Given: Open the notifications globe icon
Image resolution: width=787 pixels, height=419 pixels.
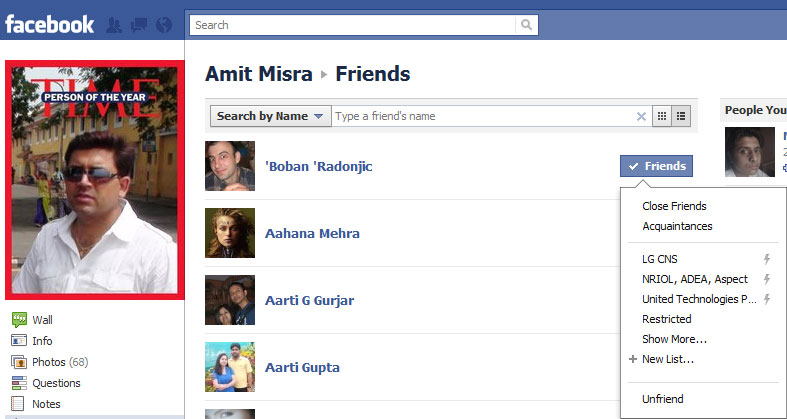Looking at the screenshot, I should pos(164,25).
